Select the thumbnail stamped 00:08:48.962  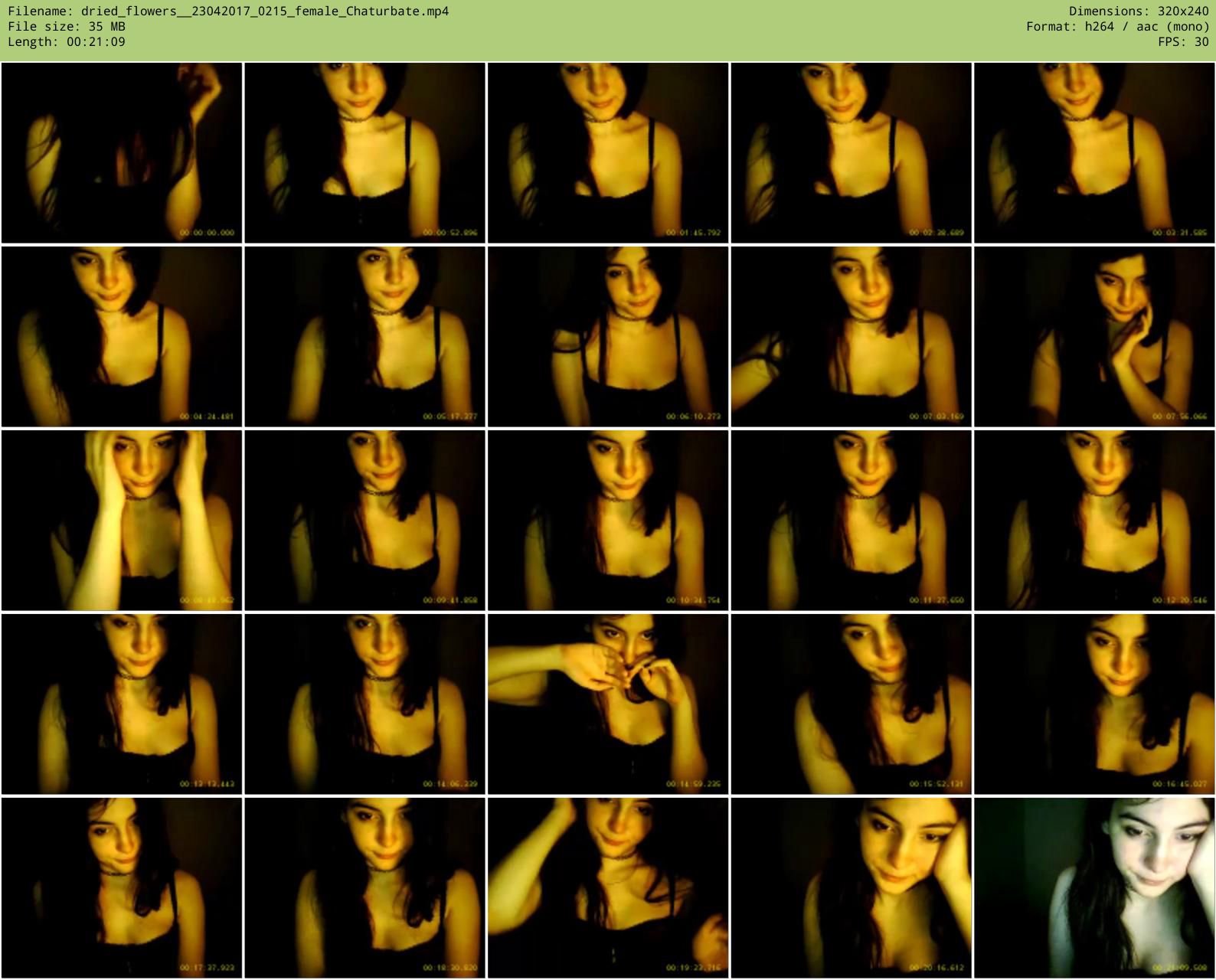pyautogui.click(x=122, y=521)
